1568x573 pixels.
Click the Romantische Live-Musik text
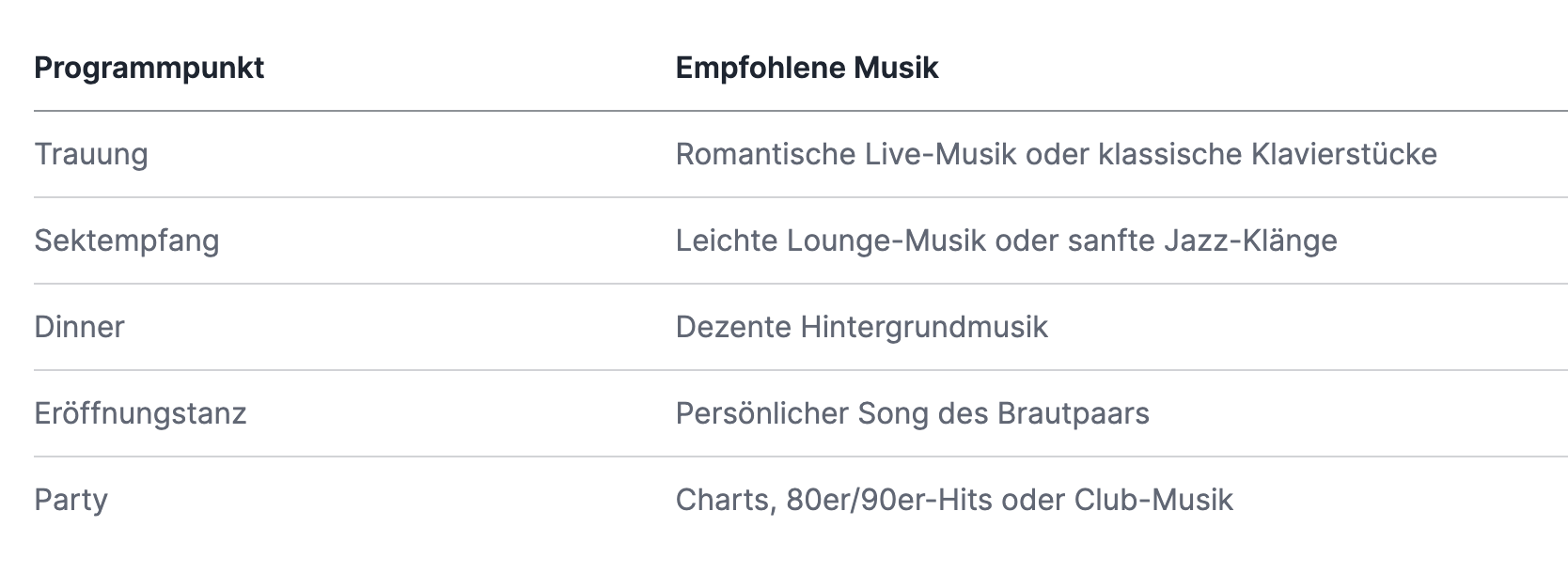(x=846, y=154)
